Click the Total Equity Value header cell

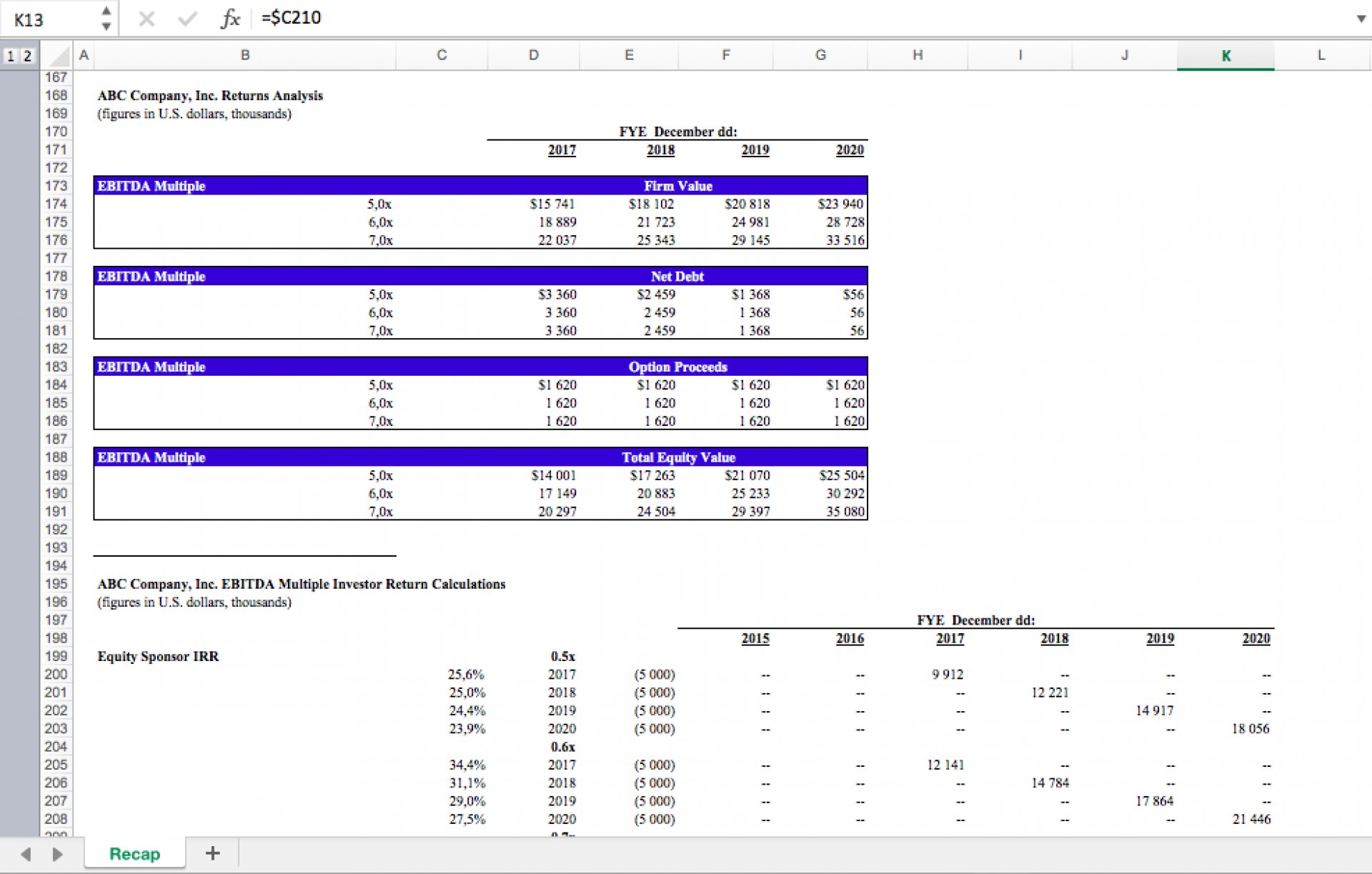677,457
